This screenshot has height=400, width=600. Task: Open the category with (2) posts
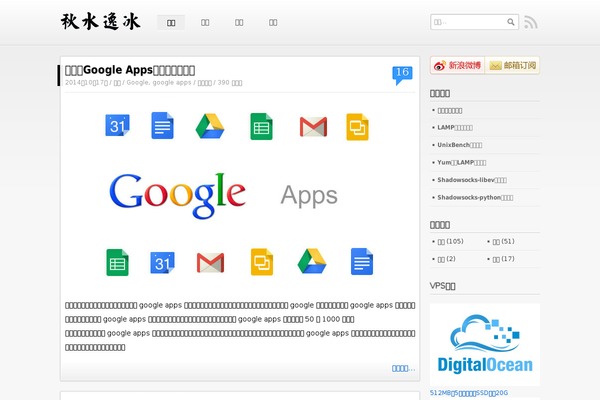446,259
